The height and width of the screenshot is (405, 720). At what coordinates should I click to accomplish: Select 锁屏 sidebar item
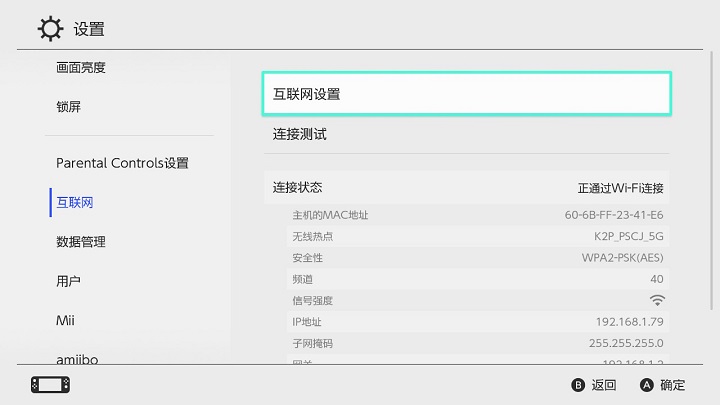(x=68, y=107)
